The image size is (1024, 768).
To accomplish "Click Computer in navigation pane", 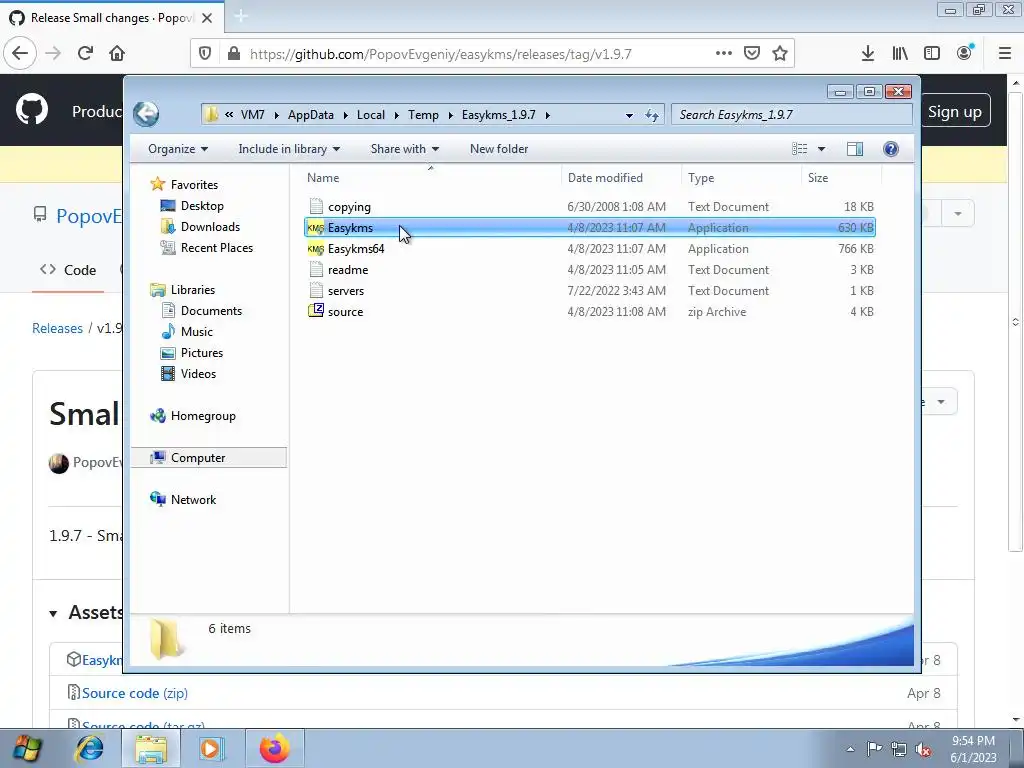I will 198,458.
